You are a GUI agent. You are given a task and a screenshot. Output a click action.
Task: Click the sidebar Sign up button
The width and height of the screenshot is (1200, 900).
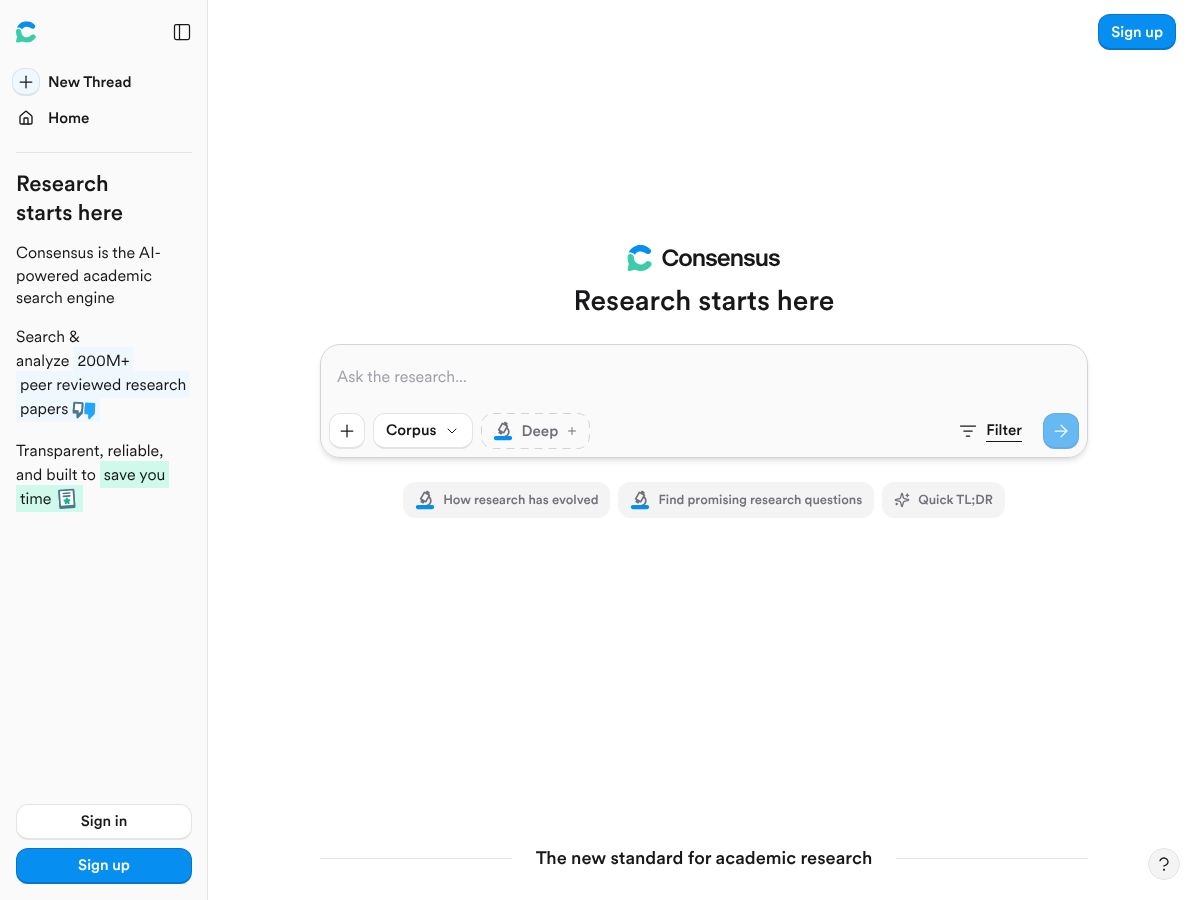[x=104, y=865]
